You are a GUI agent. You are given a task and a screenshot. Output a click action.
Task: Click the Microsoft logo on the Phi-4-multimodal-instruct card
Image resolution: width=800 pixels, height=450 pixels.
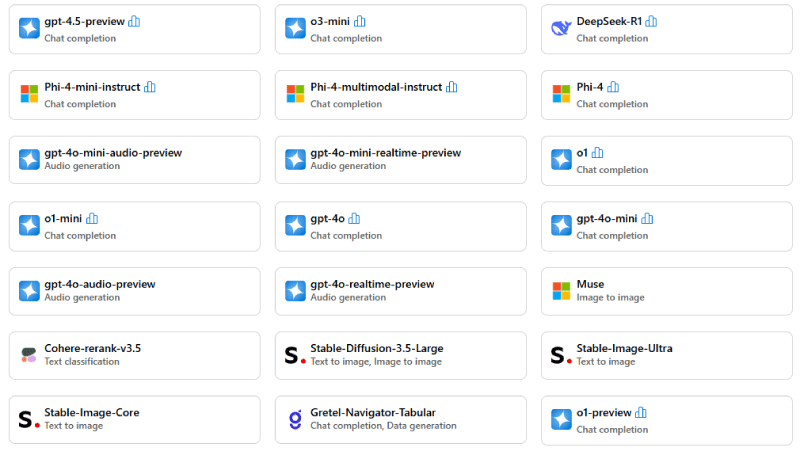click(295, 94)
